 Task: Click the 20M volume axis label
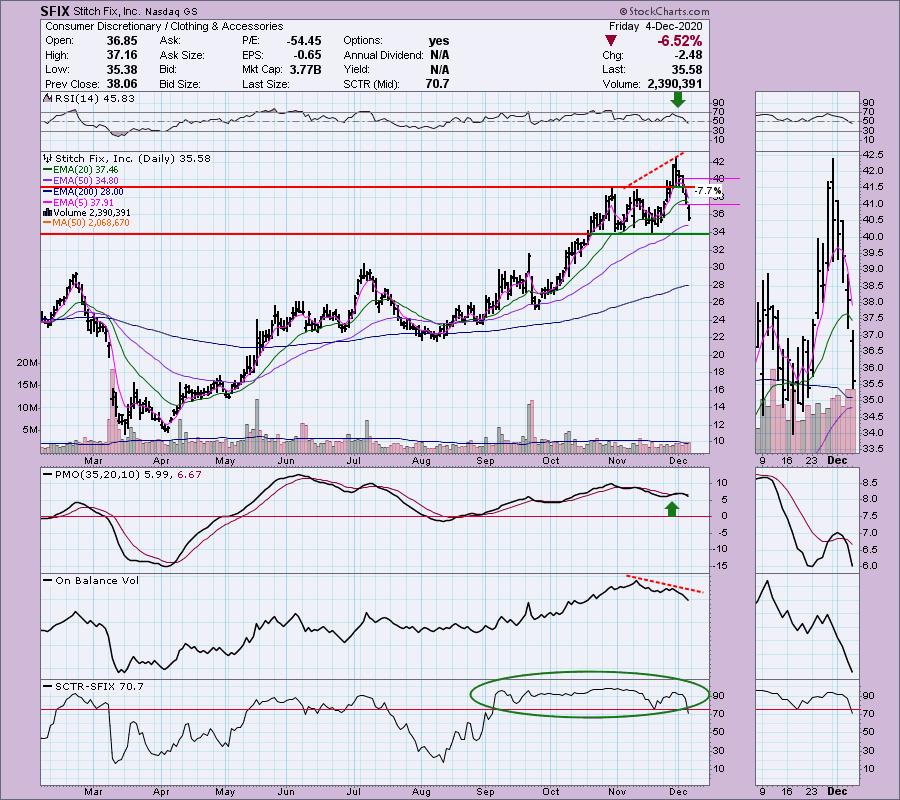click(28, 363)
